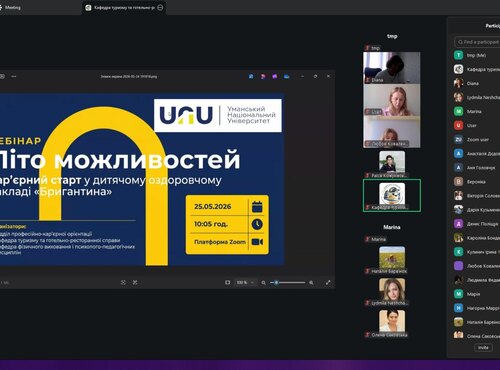
Task: Open the 100% zoom dropdown
Action: (x=245, y=283)
